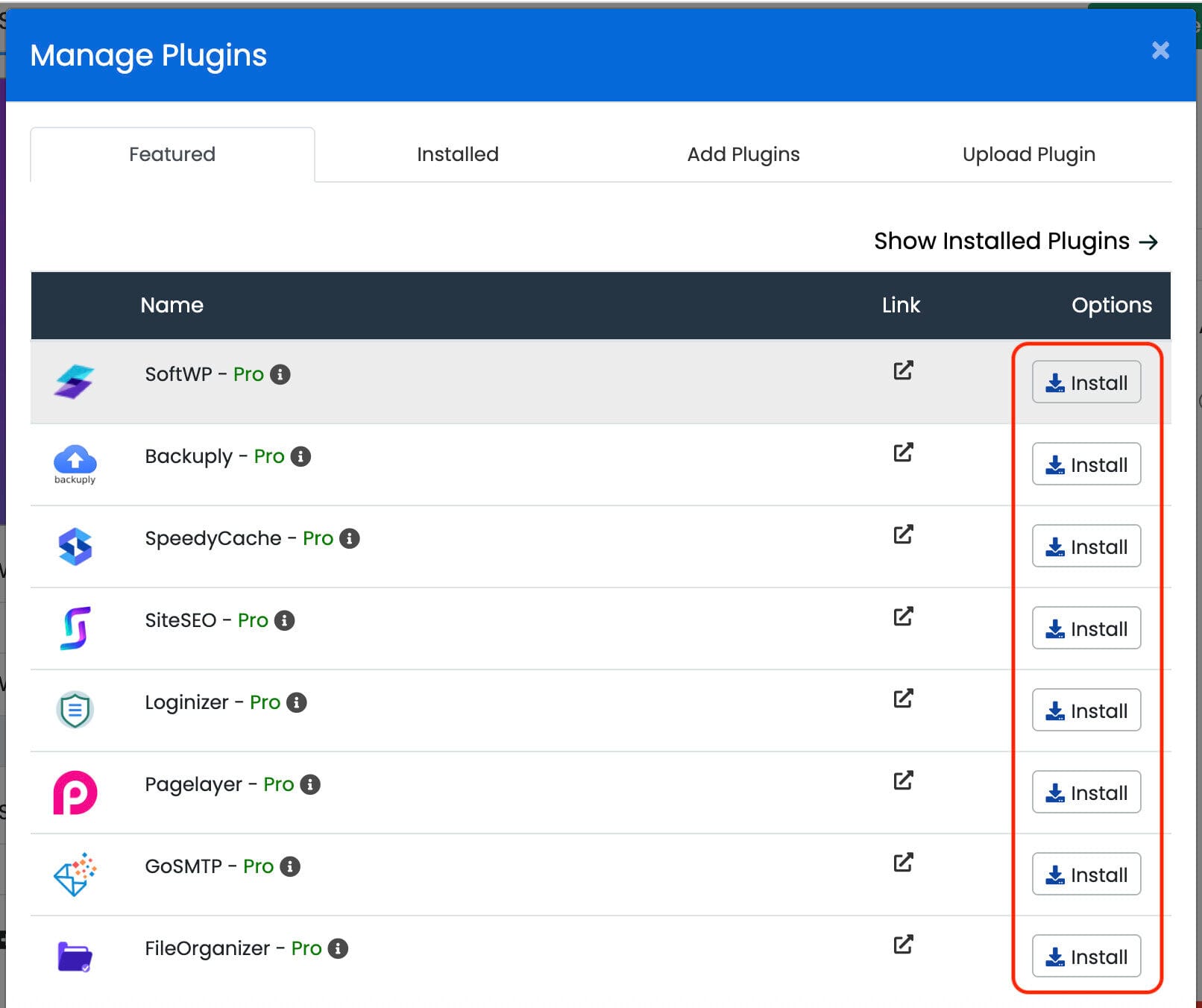Viewport: 1202px width, 1008px height.
Task: Open FileOrganizer external link icon
Action: point(903,945)
